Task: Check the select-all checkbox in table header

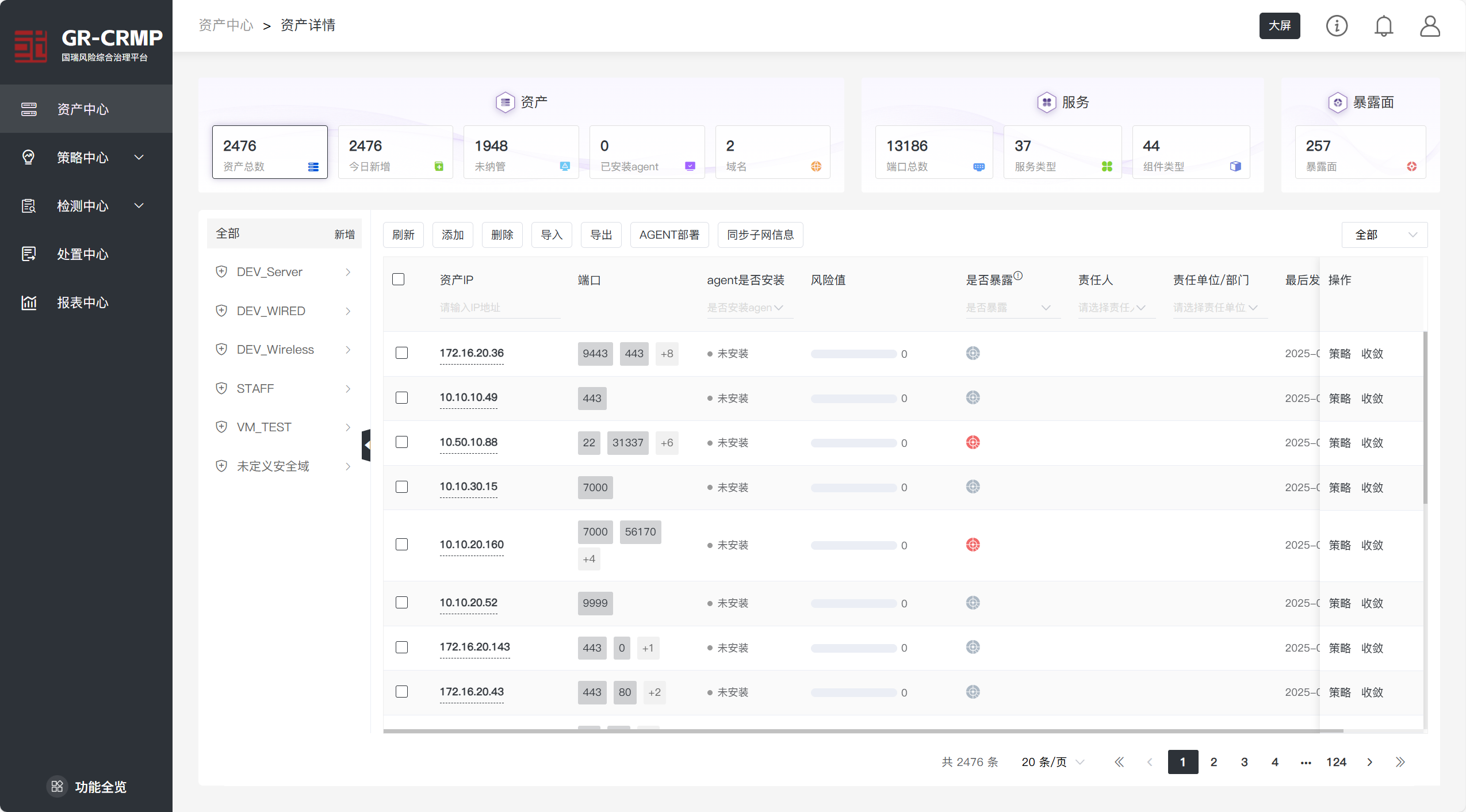Action: [398, 279]
